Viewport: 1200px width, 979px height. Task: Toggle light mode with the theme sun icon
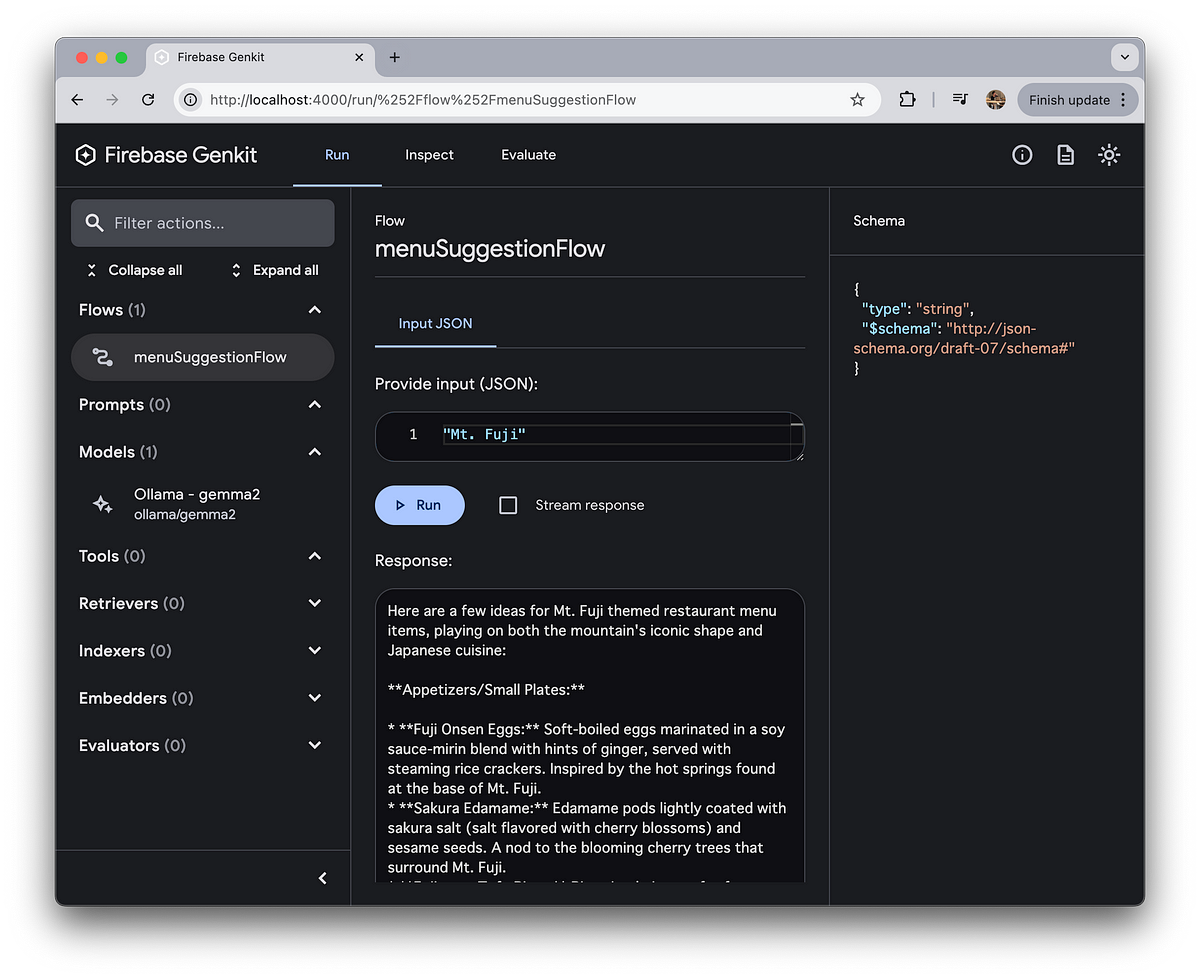(x=1108, y=155)
